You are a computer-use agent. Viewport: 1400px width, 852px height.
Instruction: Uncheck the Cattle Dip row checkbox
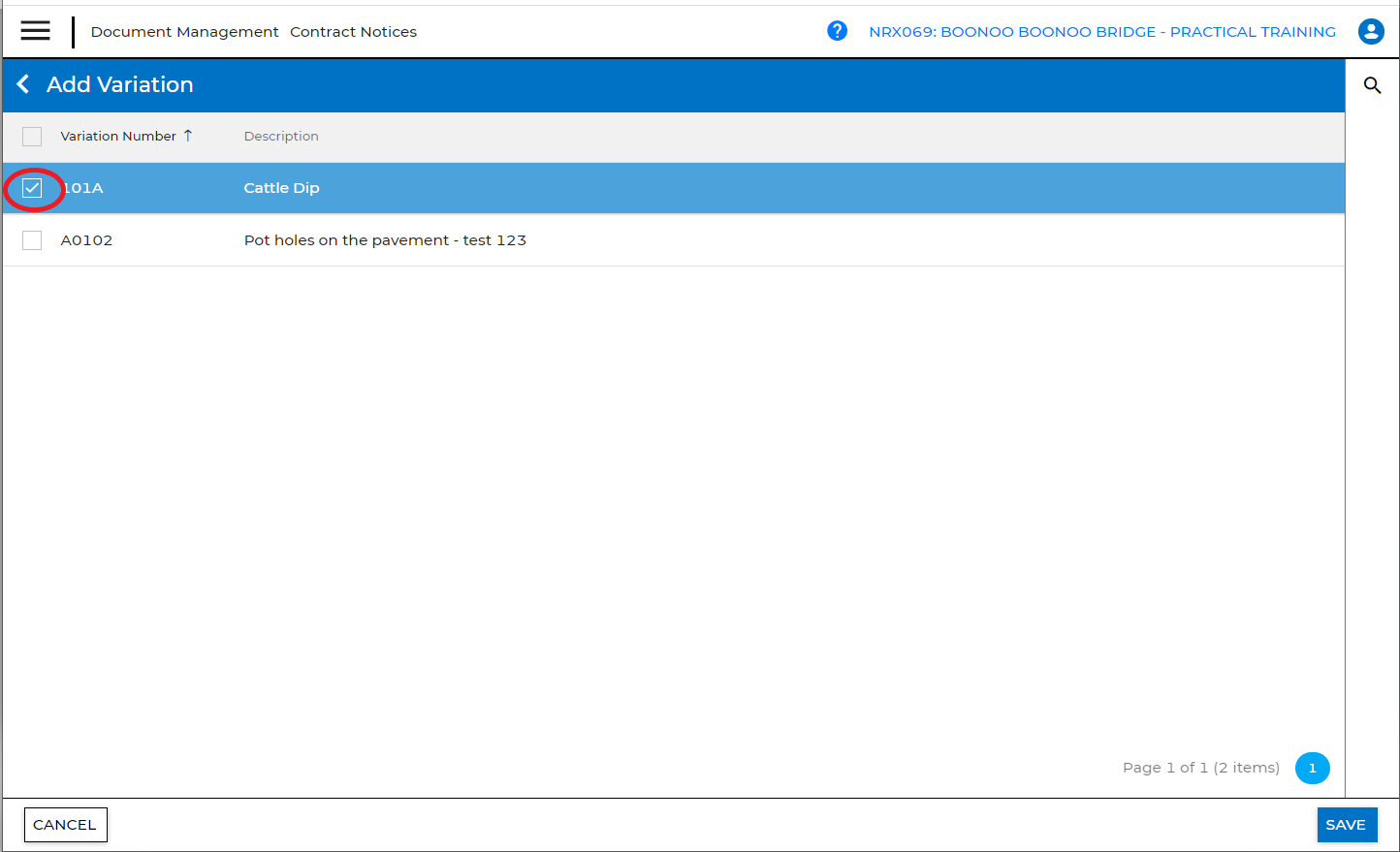32,188
